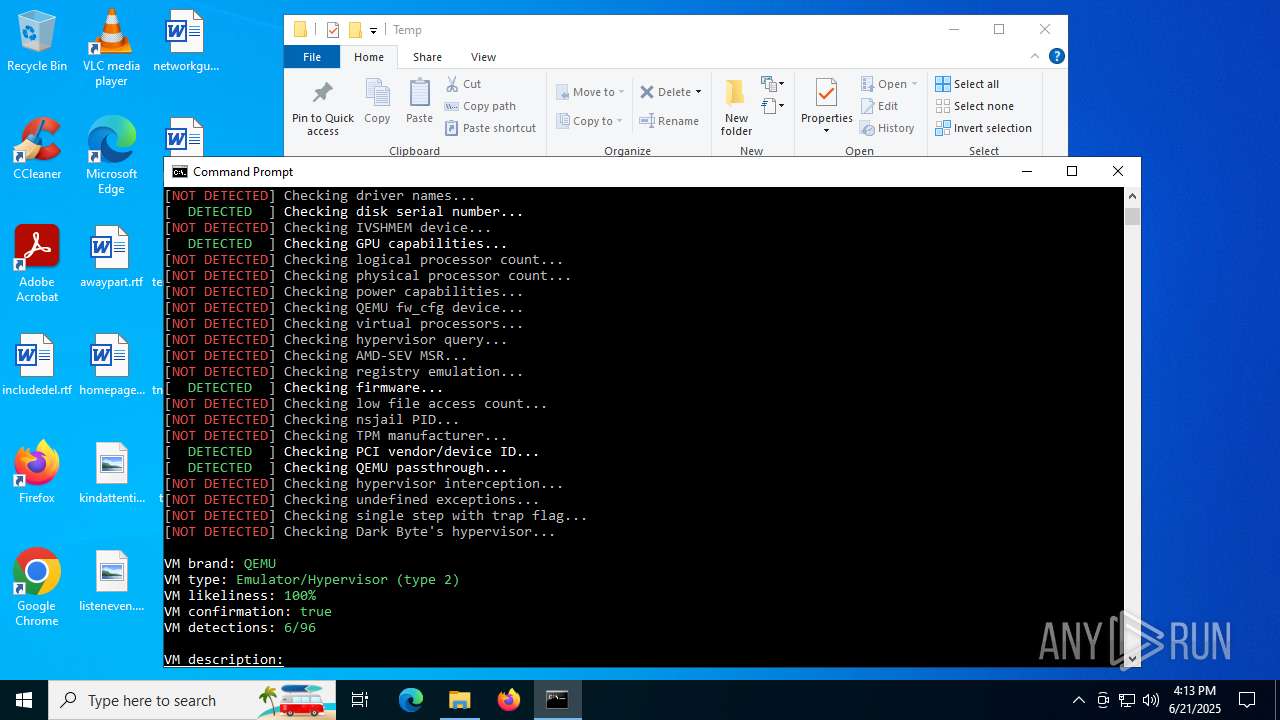Open Edge from the taskbar

tap(411, 700)
